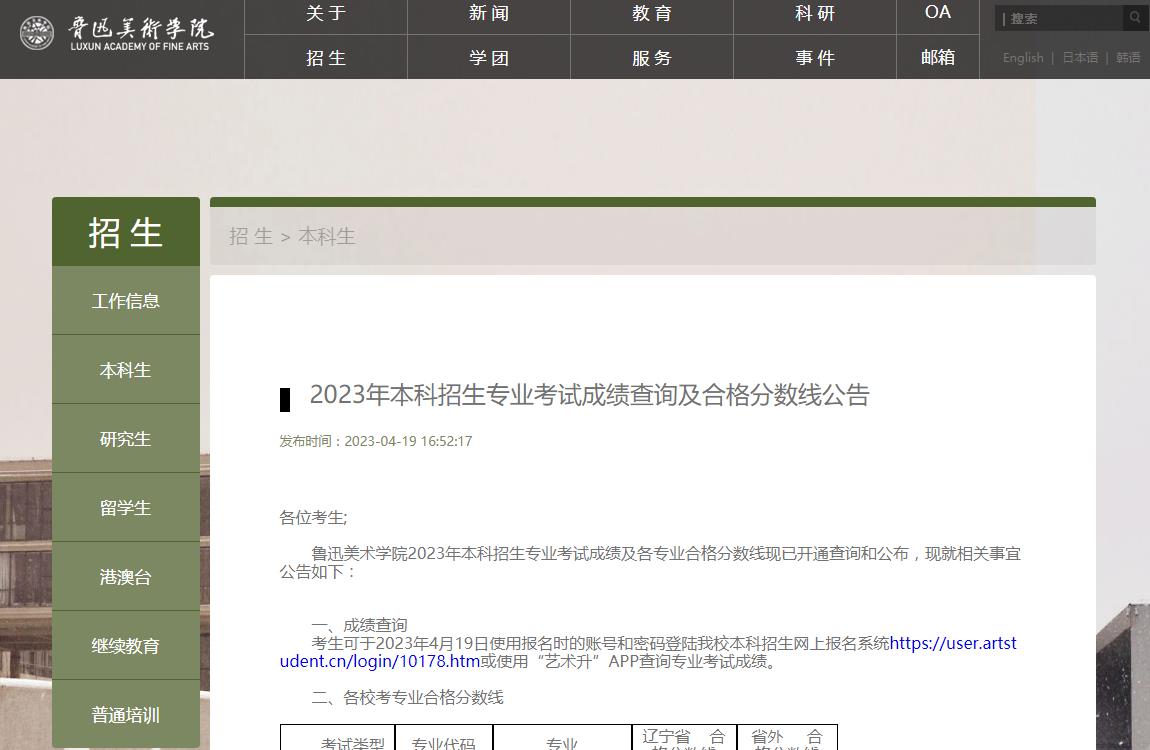Open the OA link in the header
The width and height of the screenshot is (1150, 750).
(938, 12)
